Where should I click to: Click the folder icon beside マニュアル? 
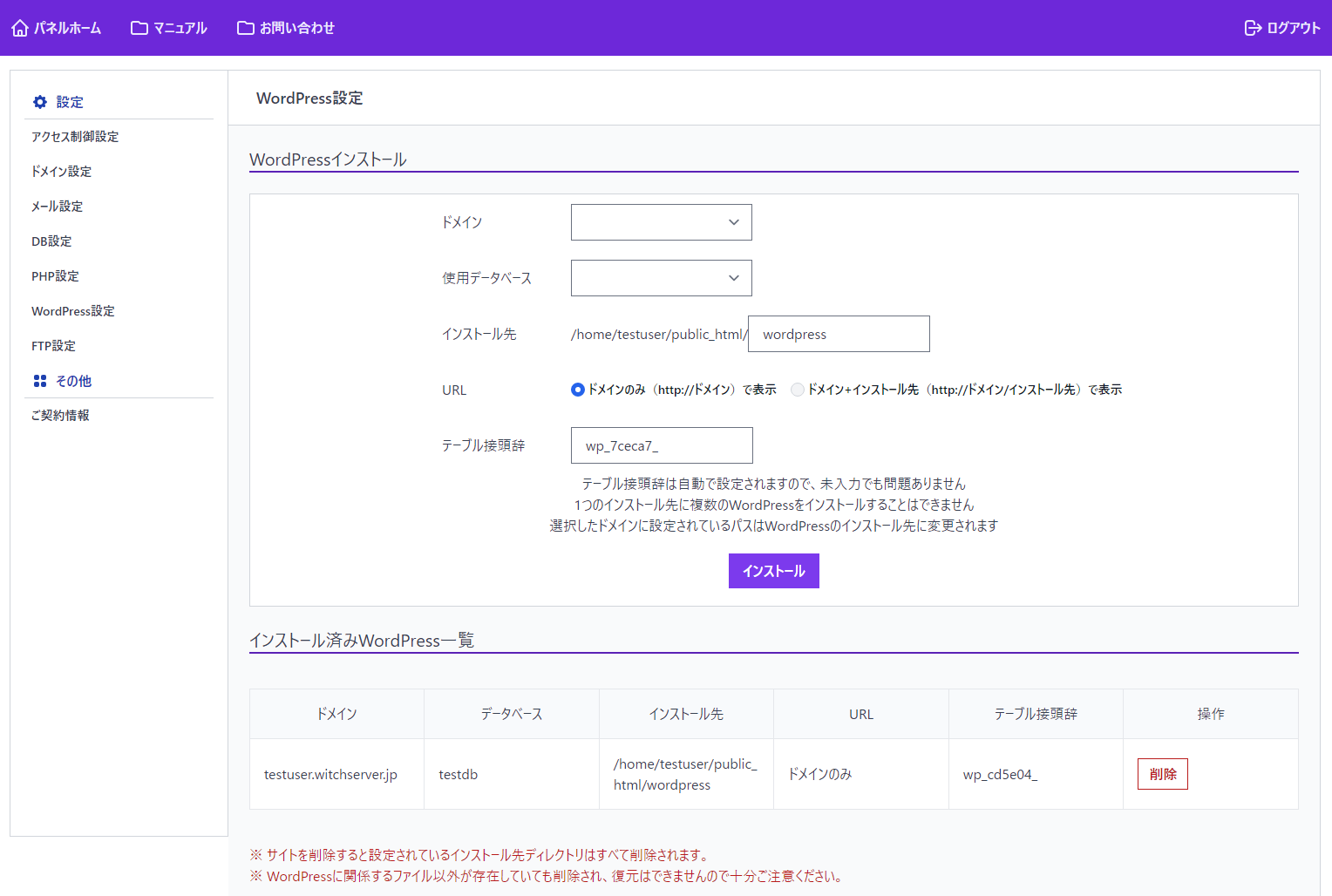pyautogui.click(x=139, y=28)
